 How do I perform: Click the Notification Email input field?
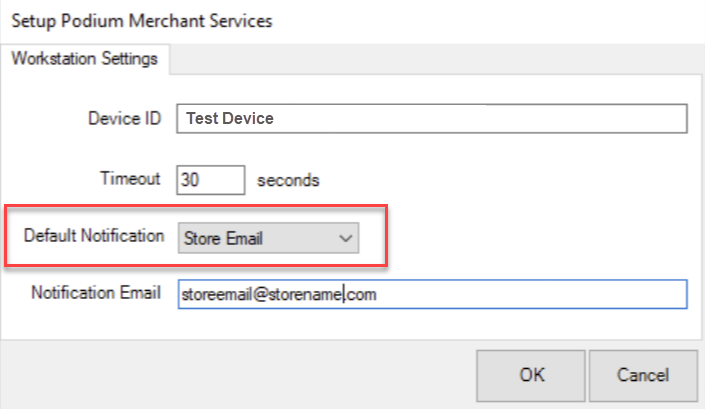pyautogui.click(x=431, y=294)
